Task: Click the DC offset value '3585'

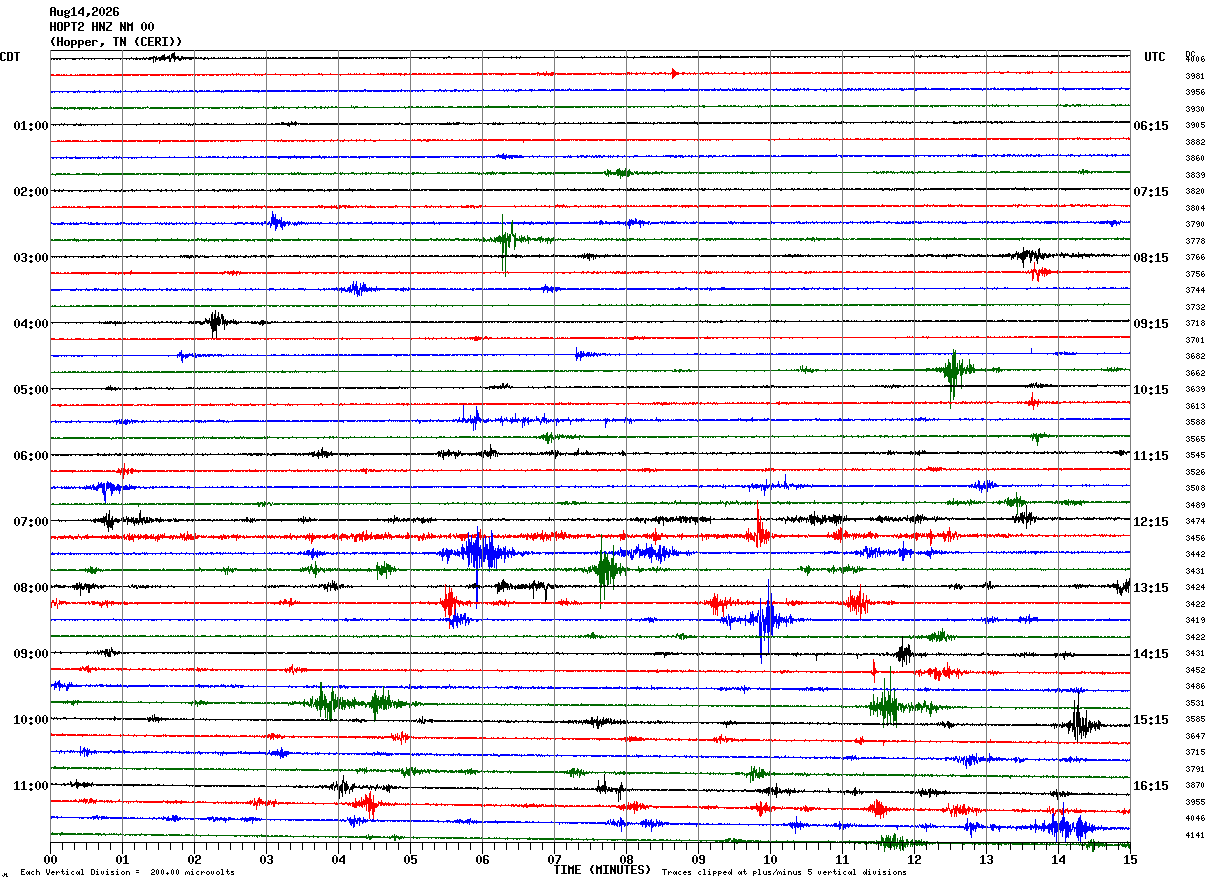Action: point(1195,720)
